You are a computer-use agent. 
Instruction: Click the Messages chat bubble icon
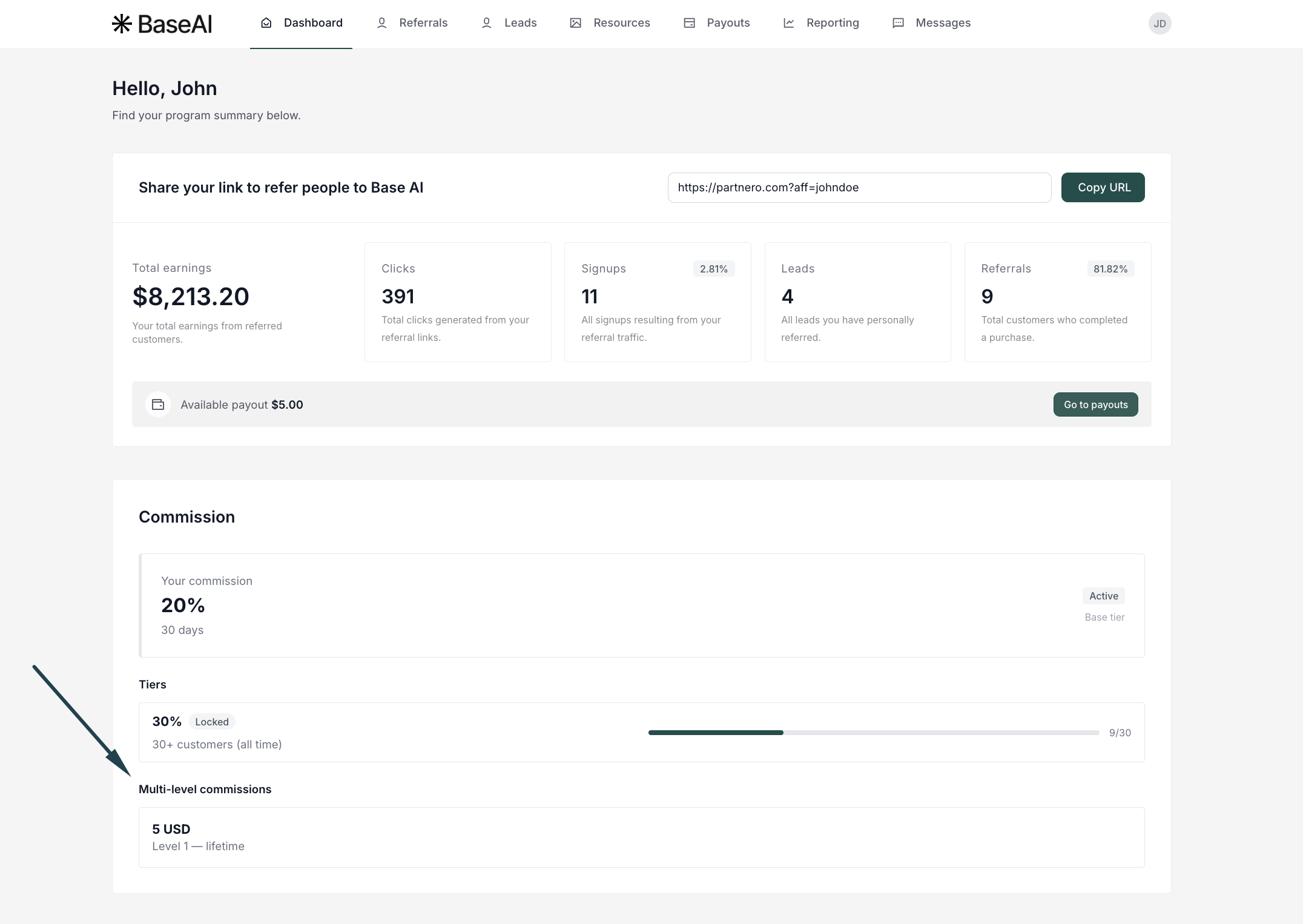point(898,23)
